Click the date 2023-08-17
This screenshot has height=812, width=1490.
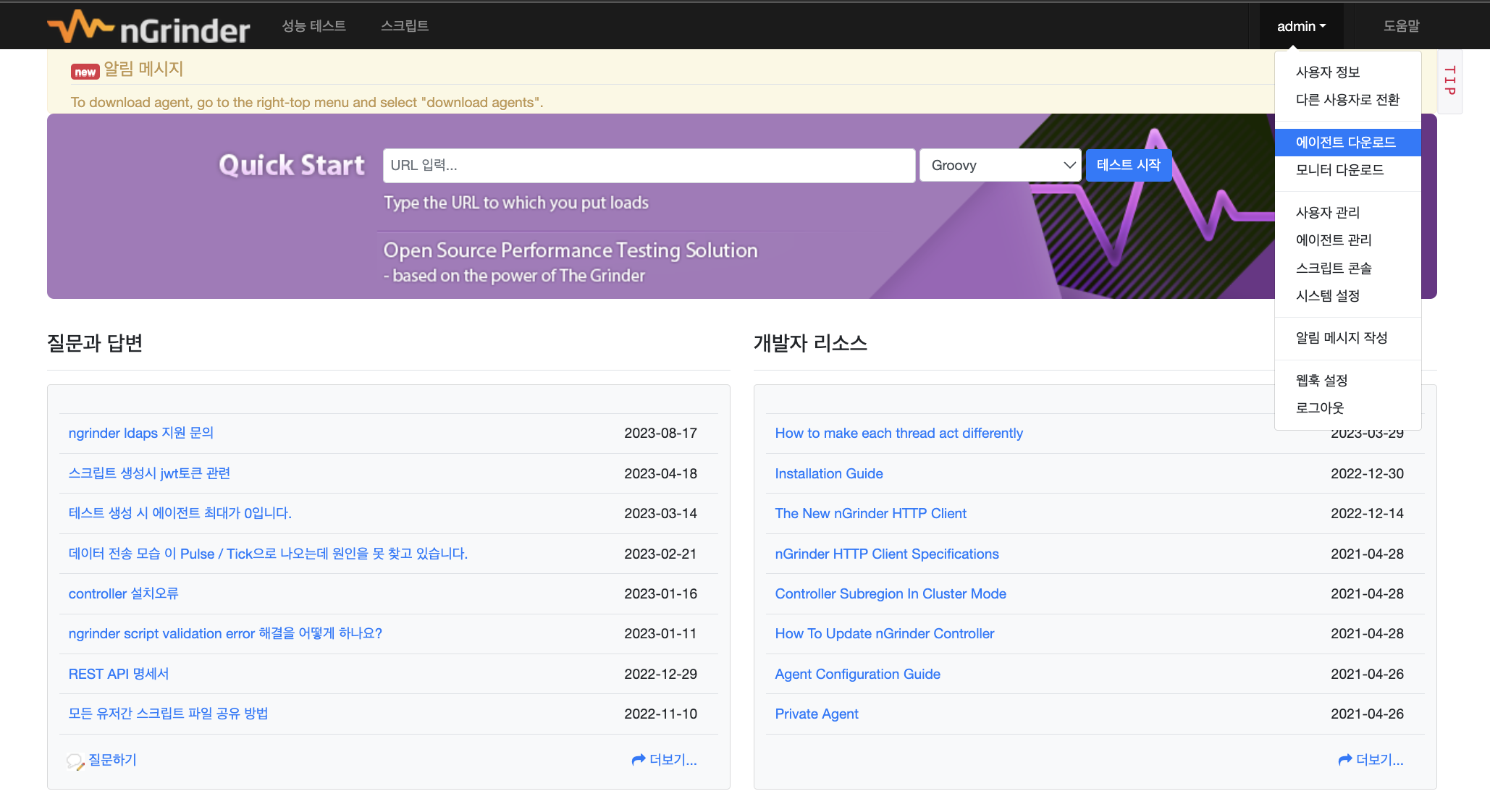point(661,433)
